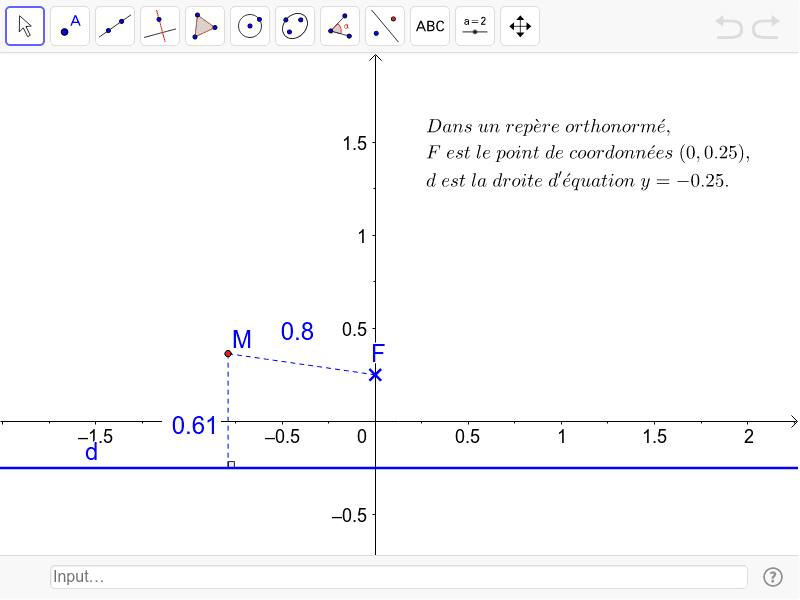Click the label M
800x600 pixels.
click(242, 339)
